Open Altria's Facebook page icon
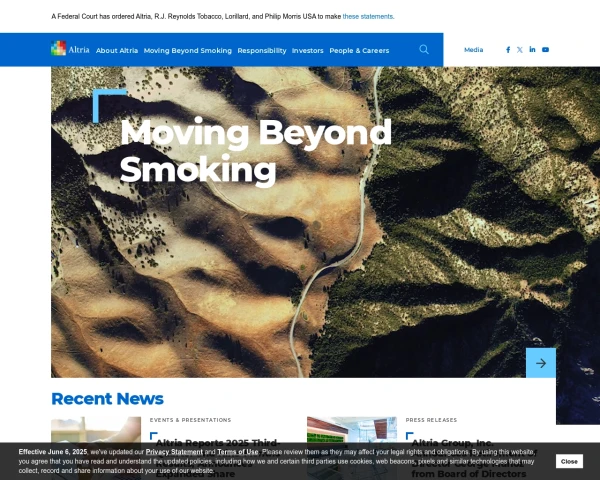The image size is (600, 480). (508, 49)
